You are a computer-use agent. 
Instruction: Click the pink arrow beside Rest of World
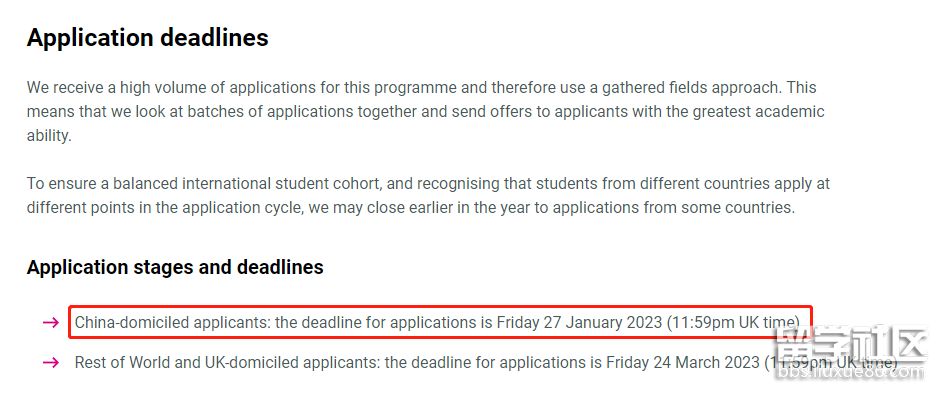click(x=51, y=362)
